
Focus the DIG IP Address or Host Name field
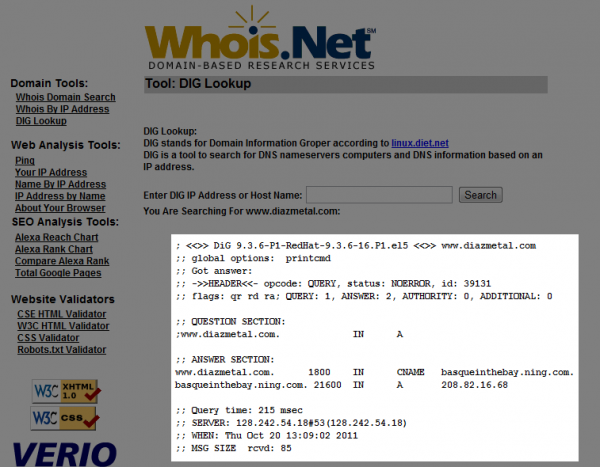click(379, 195)
